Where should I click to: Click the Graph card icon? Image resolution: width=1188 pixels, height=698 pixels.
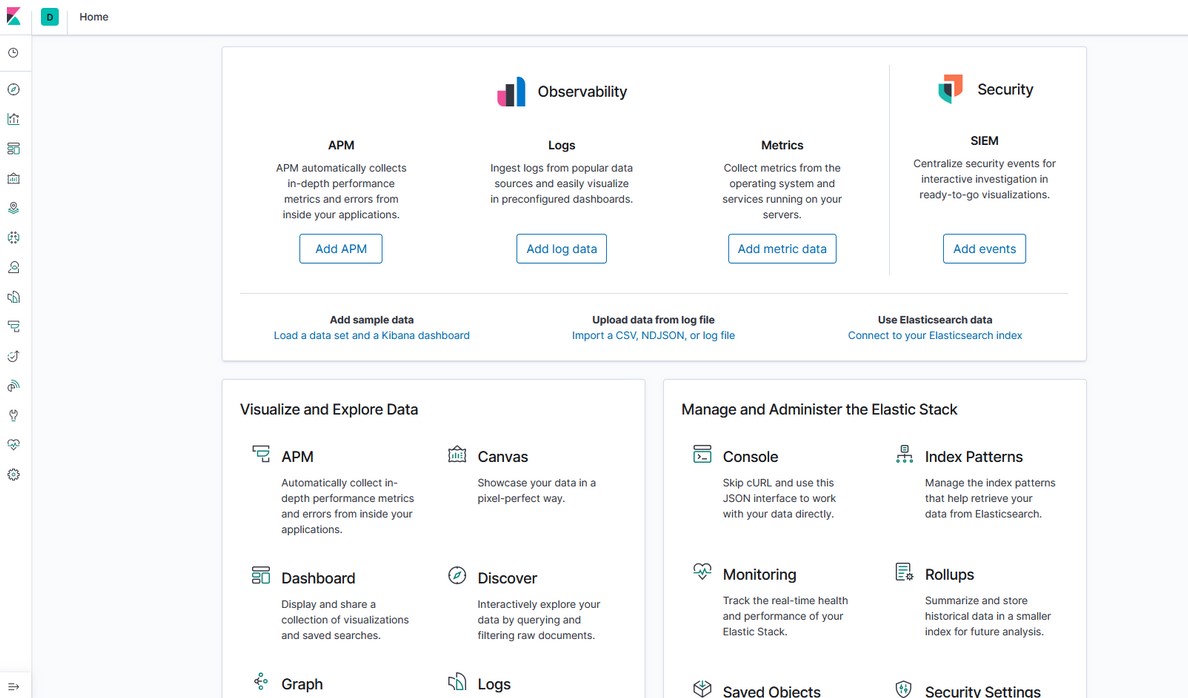tap(261, 681)
